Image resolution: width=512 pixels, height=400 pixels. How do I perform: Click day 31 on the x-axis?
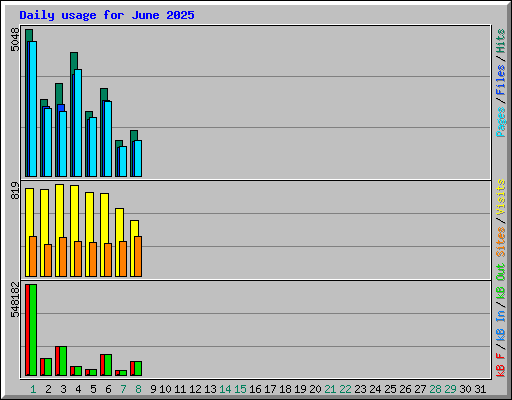[x=480, y=389]
